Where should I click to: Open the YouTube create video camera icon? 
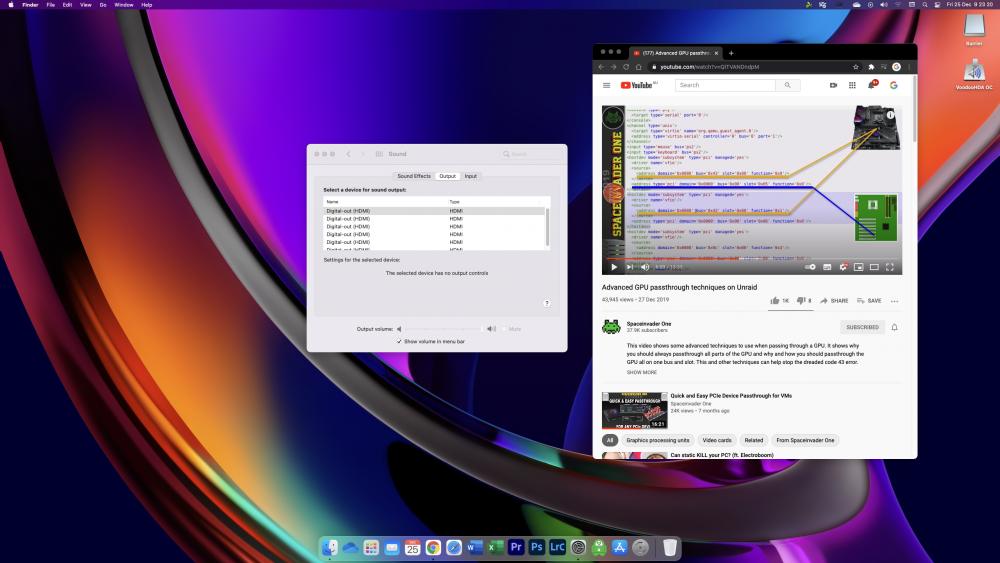pos(833,85)
